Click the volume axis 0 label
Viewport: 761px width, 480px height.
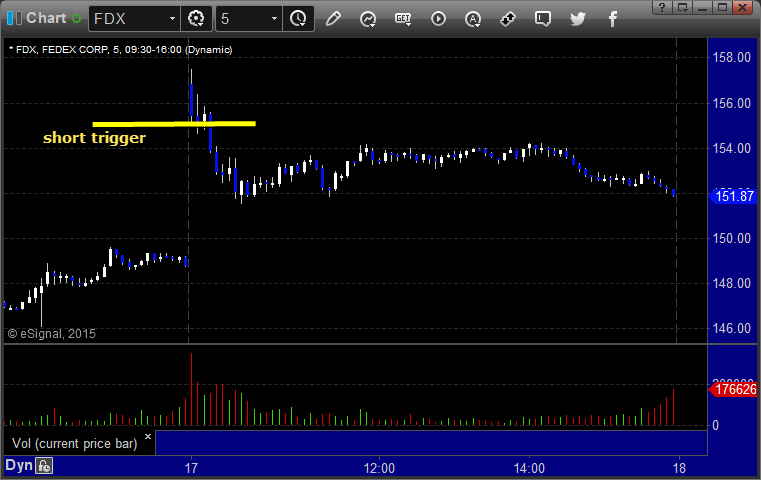click(x=715, y=426)
